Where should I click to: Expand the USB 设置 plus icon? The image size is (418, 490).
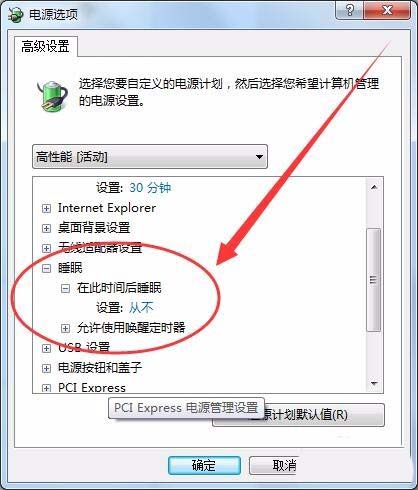pyautogui.click(x=46, y=348)
